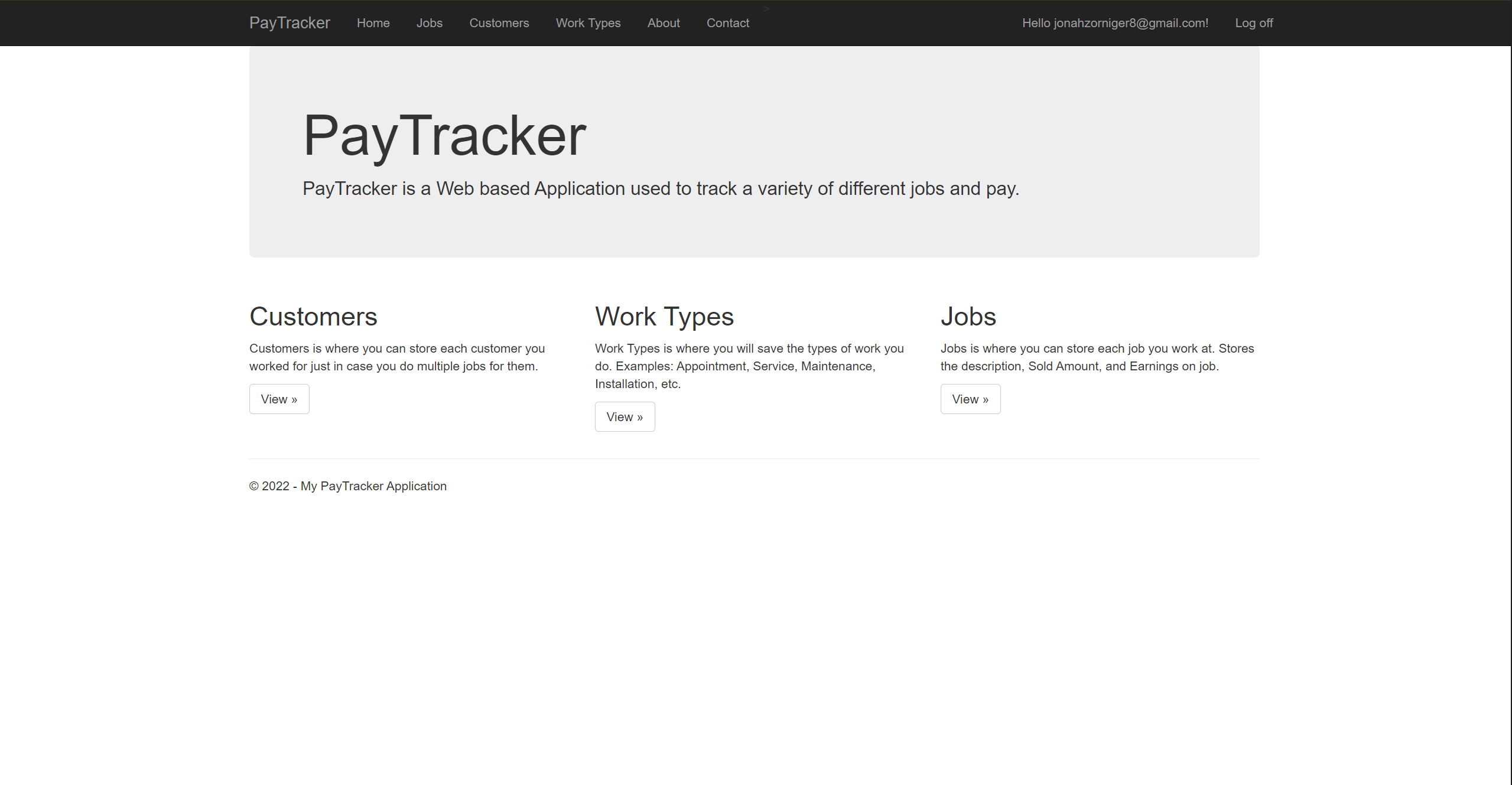Screen dimensions: 1512x785
Task: Select the Work Types icon area
Action: pos(665,316)
